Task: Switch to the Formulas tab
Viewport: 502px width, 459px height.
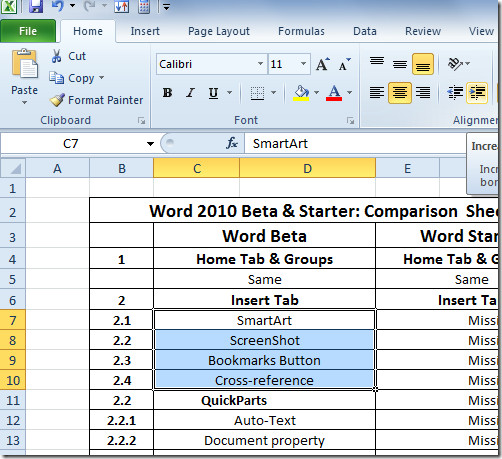Action: tap(301, 31)
